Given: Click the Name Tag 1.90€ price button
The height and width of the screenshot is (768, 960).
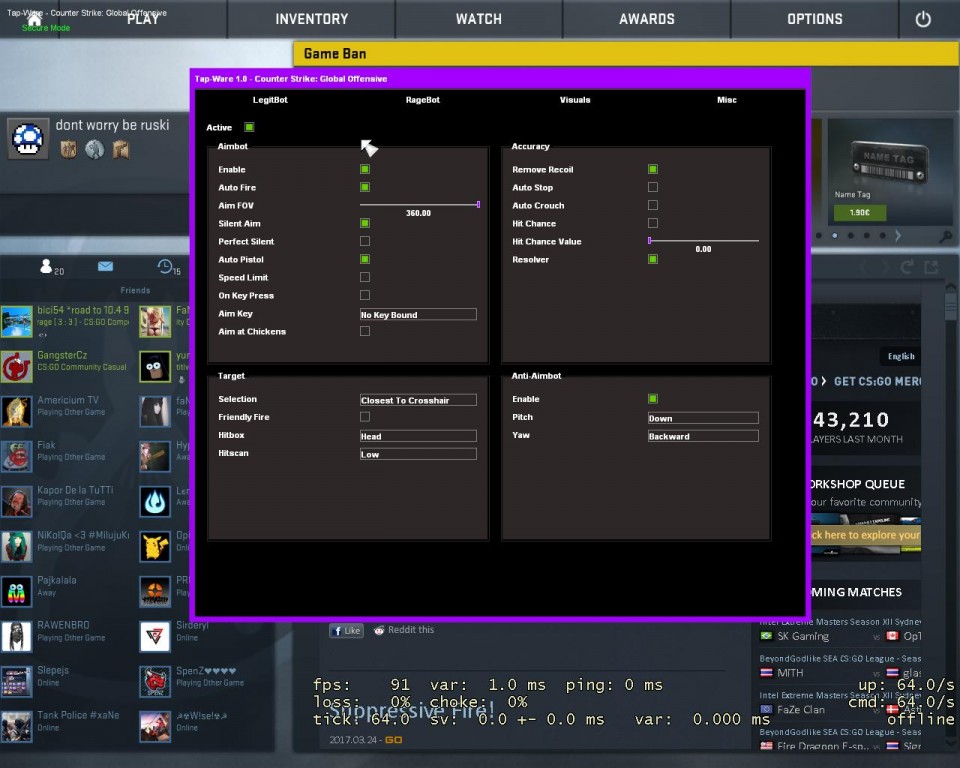Looking at the screenshot, I should click(x=858, y=213).
